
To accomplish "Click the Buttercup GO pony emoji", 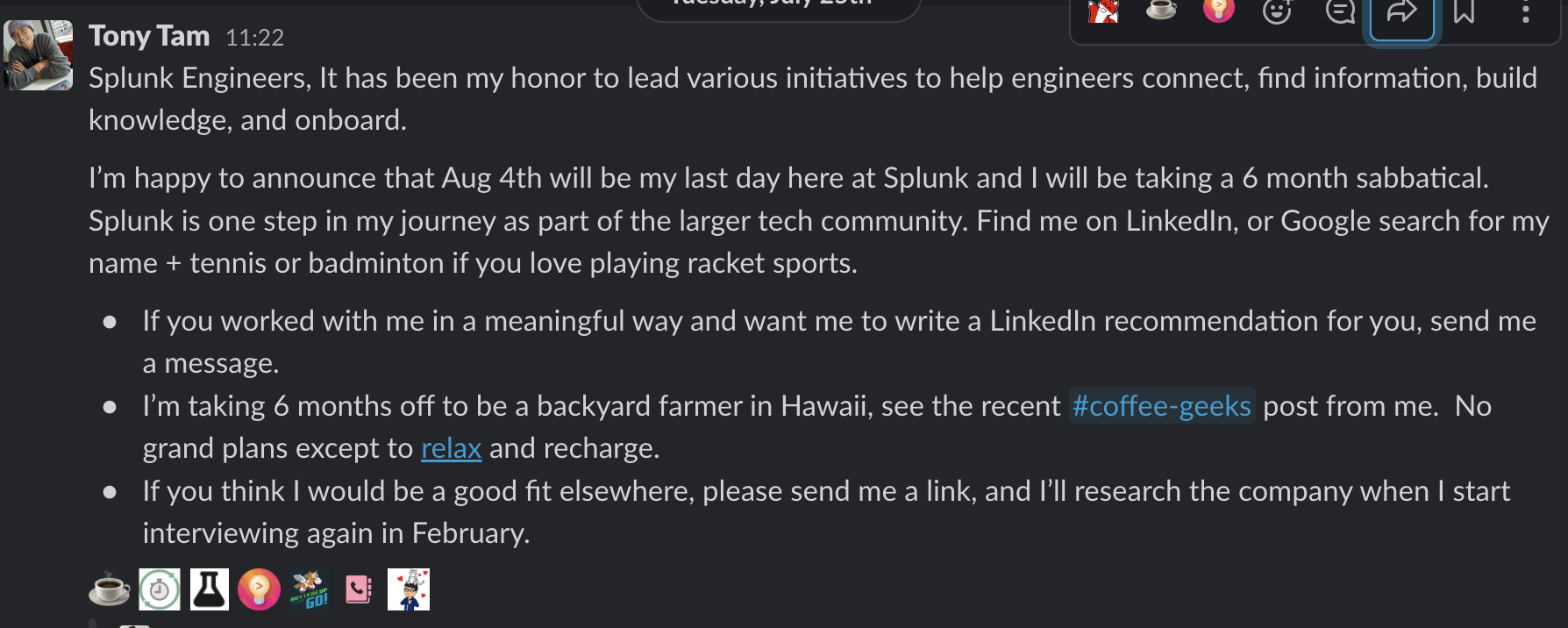I will coord(309,589).
